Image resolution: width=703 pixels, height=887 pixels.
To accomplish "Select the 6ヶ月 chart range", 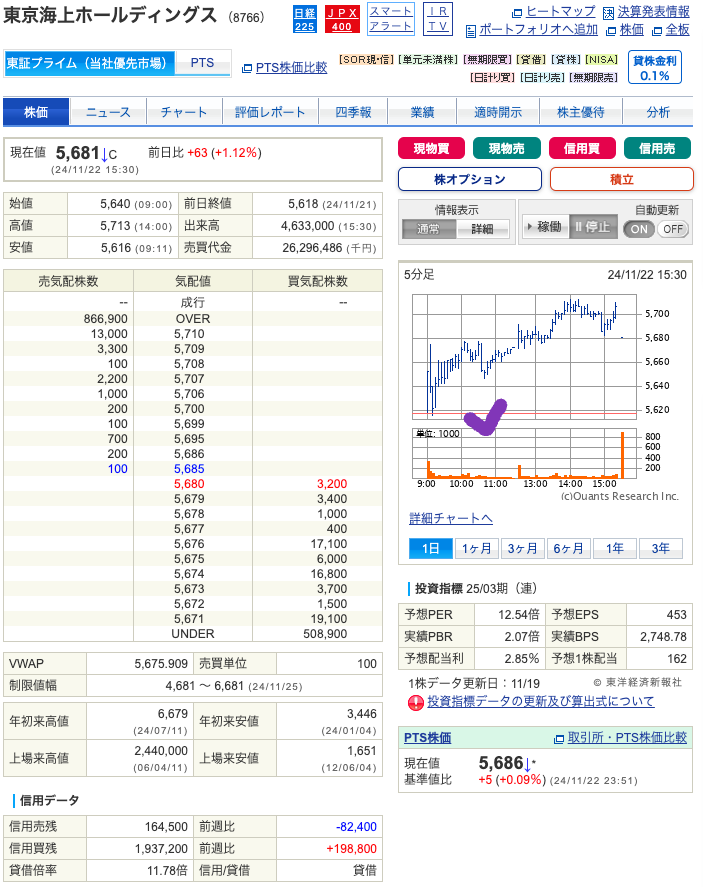I will click(x=568, y=548).
